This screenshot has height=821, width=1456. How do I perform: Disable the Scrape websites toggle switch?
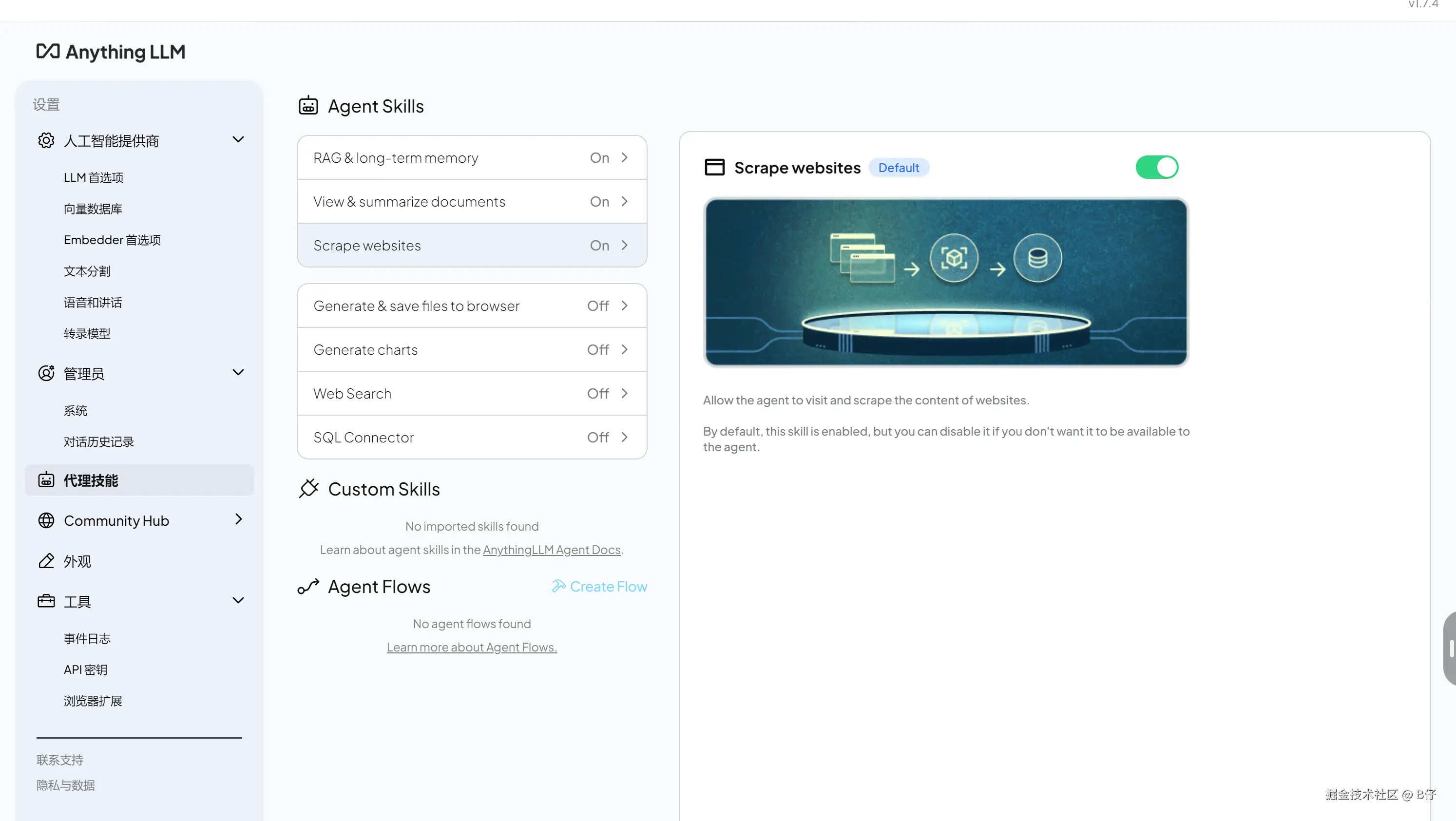[1156, 167]
